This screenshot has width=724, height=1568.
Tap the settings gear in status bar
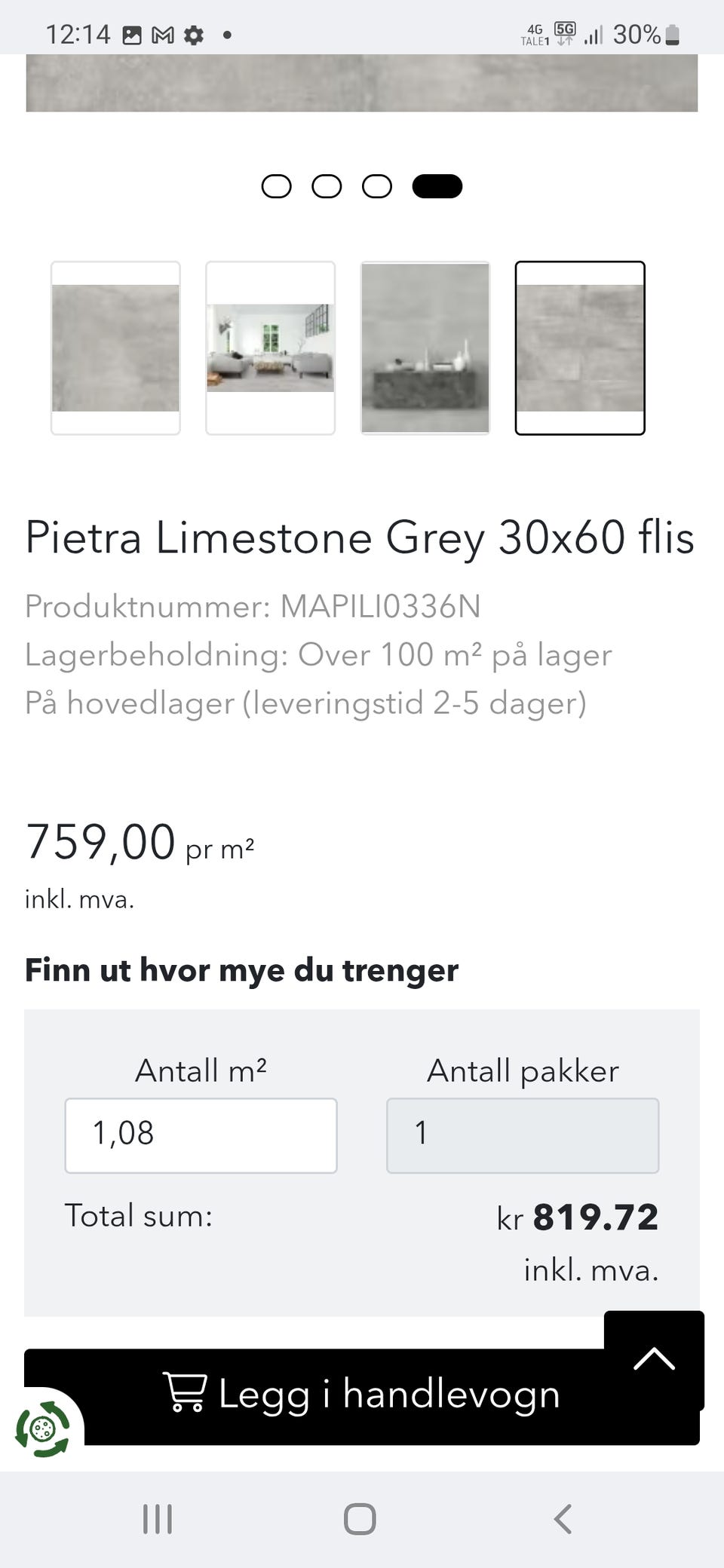click(x=194, y=35)
